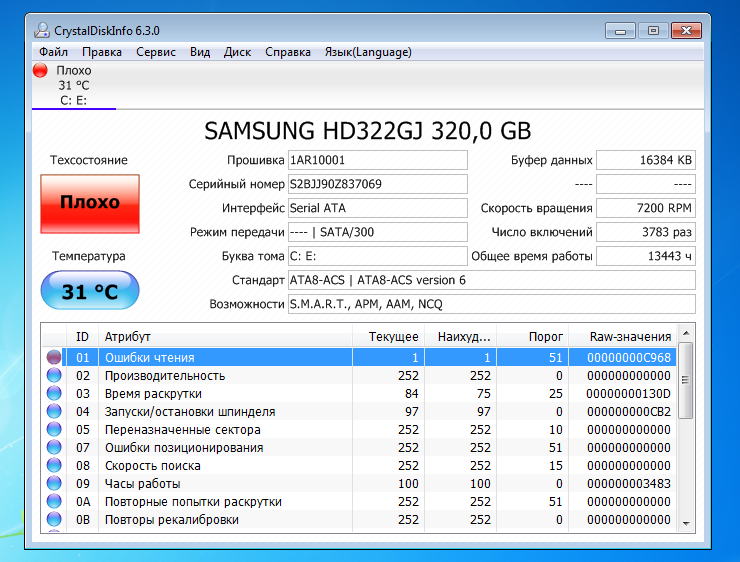Click blue orb for 07 Ошибки позиционирования
The width and height of the screenshot is (740, 562).
coord(54,447)
